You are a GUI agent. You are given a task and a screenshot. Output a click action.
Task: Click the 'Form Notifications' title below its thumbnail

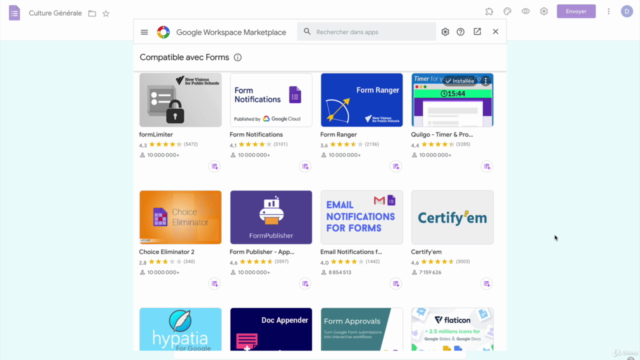[256, 135]
